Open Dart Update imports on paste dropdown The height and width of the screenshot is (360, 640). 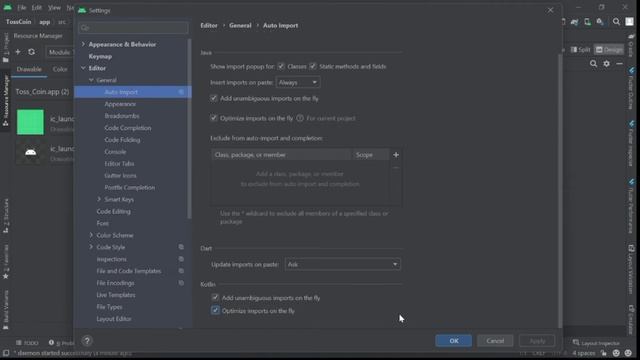coord(342,264)
